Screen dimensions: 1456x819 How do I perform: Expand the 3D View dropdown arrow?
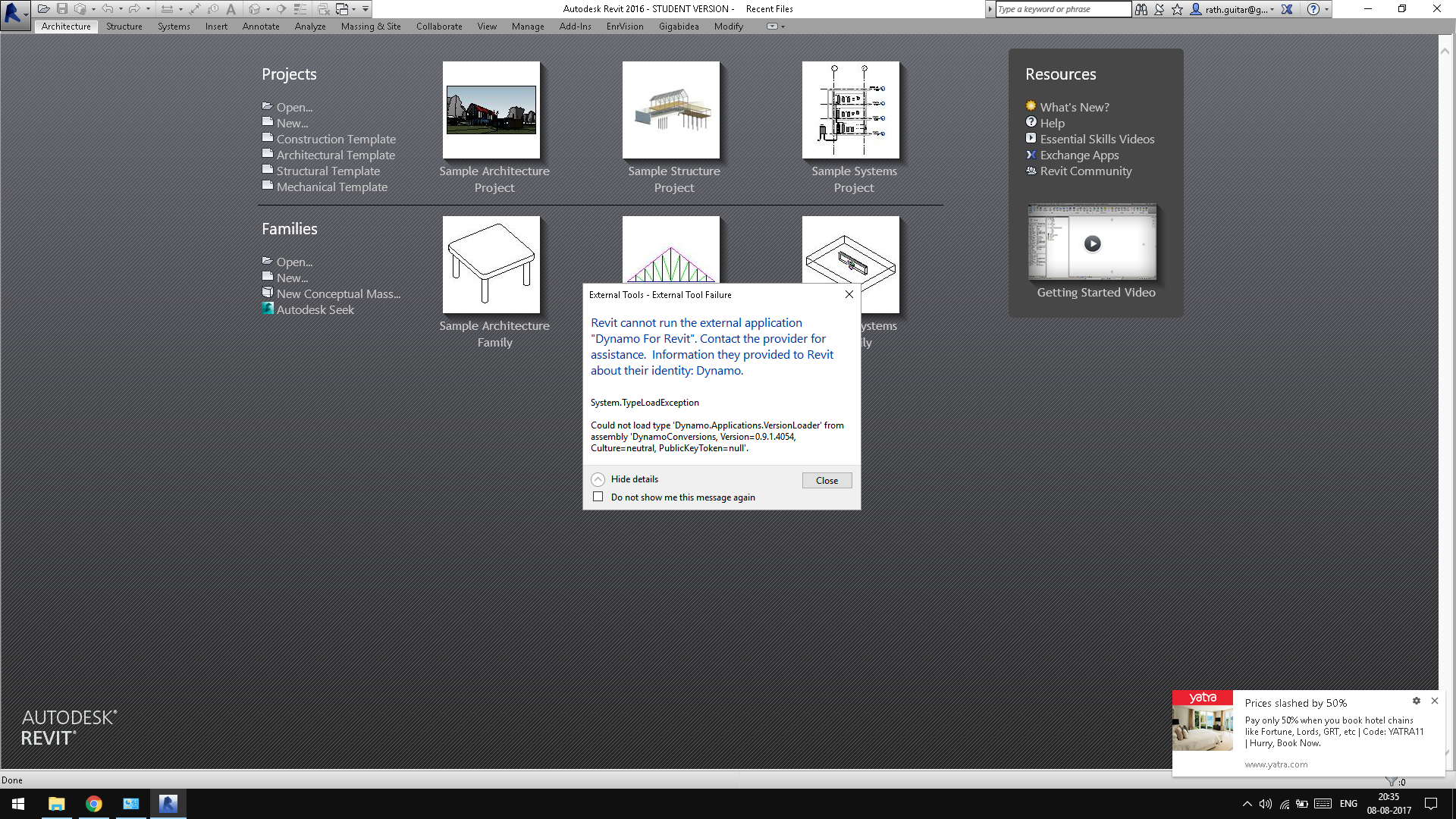pos(268,9)
